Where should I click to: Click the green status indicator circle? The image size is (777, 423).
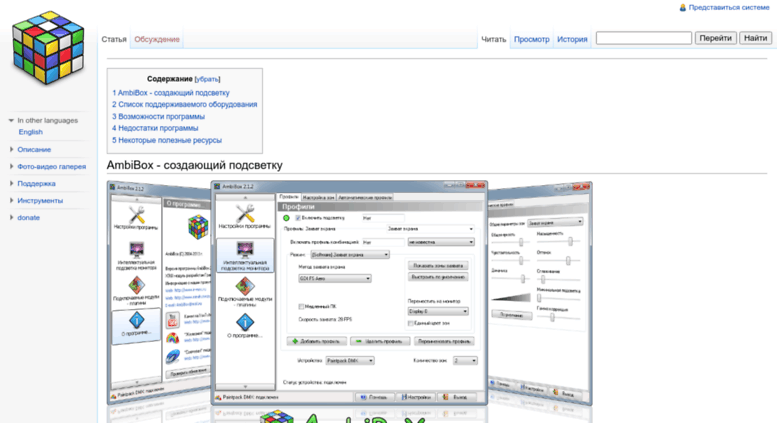[286, 218]
